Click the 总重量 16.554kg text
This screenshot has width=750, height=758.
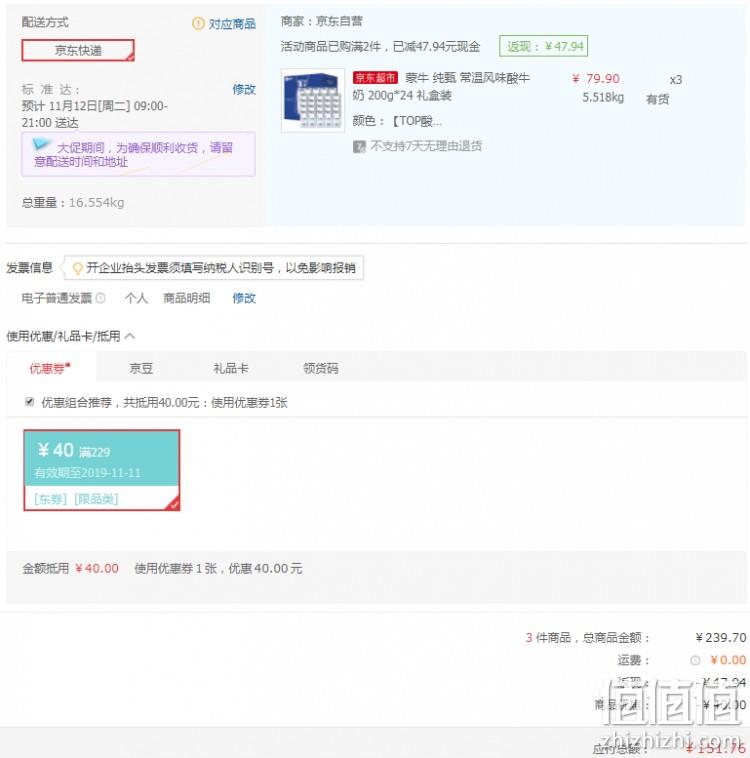click(x=73, y=203)
